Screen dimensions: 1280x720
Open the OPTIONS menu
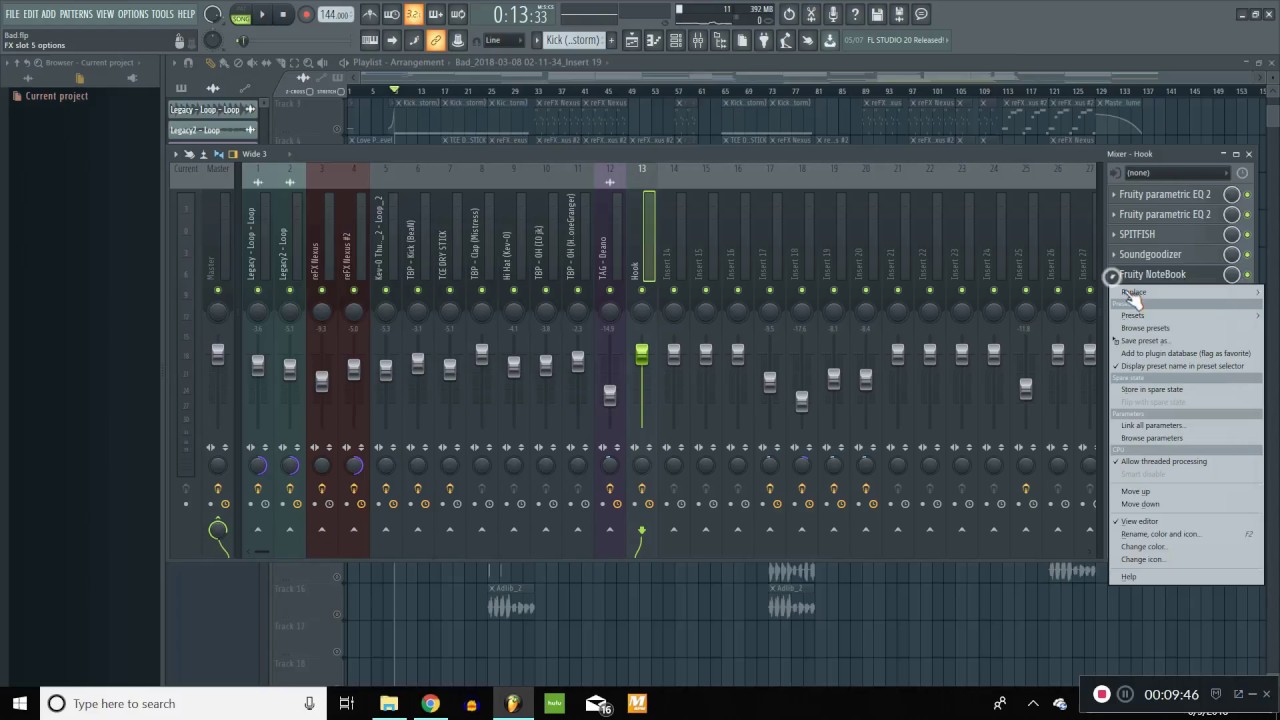pyautogui.click(x=133, y=14)
